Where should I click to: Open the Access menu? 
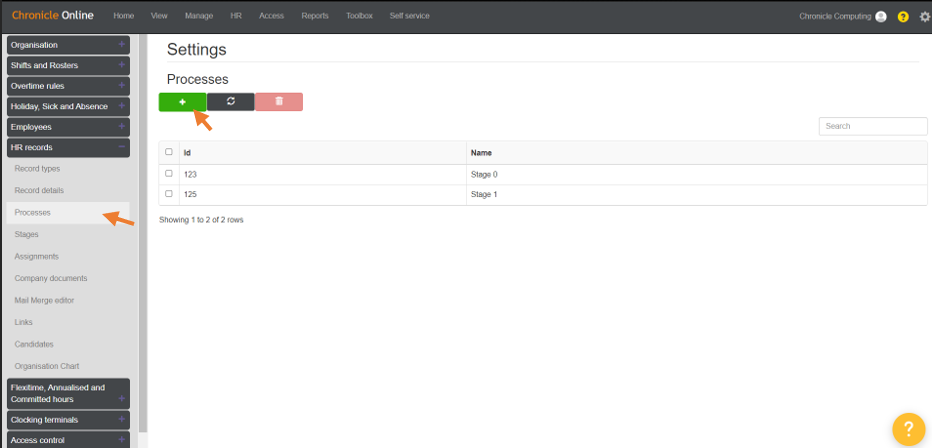point(272,16)
